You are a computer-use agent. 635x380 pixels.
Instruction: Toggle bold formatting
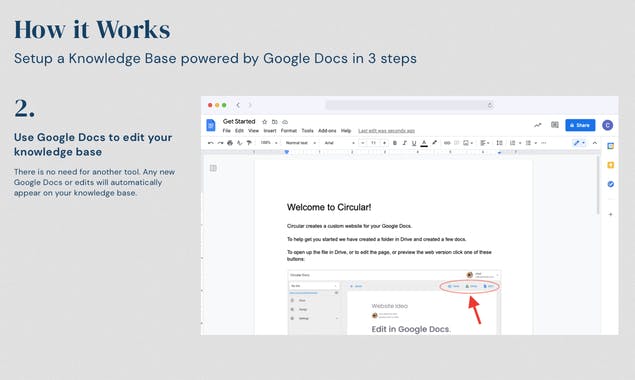click(395, 143)
